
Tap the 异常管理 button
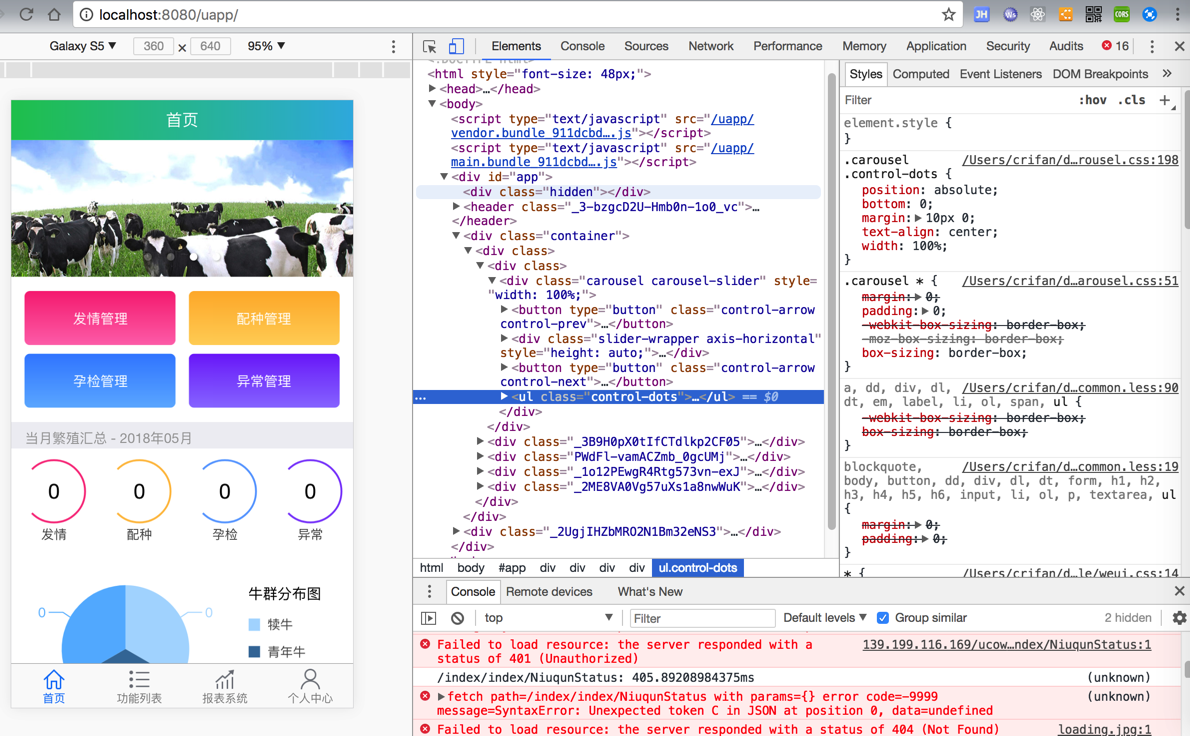[x=264, y=381]
